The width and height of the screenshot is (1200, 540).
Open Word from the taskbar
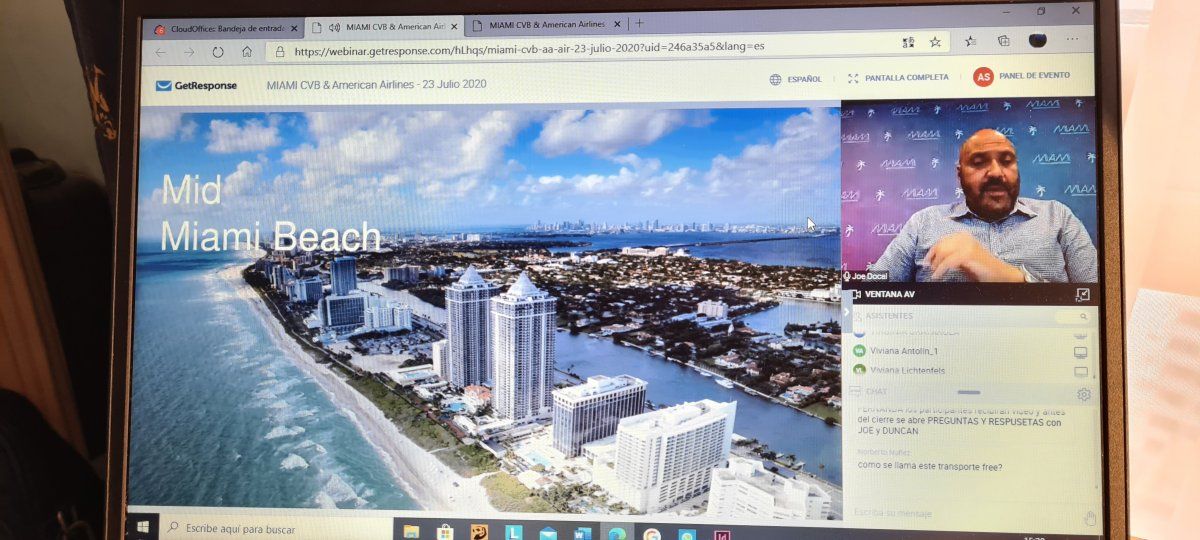pos(581,533)
